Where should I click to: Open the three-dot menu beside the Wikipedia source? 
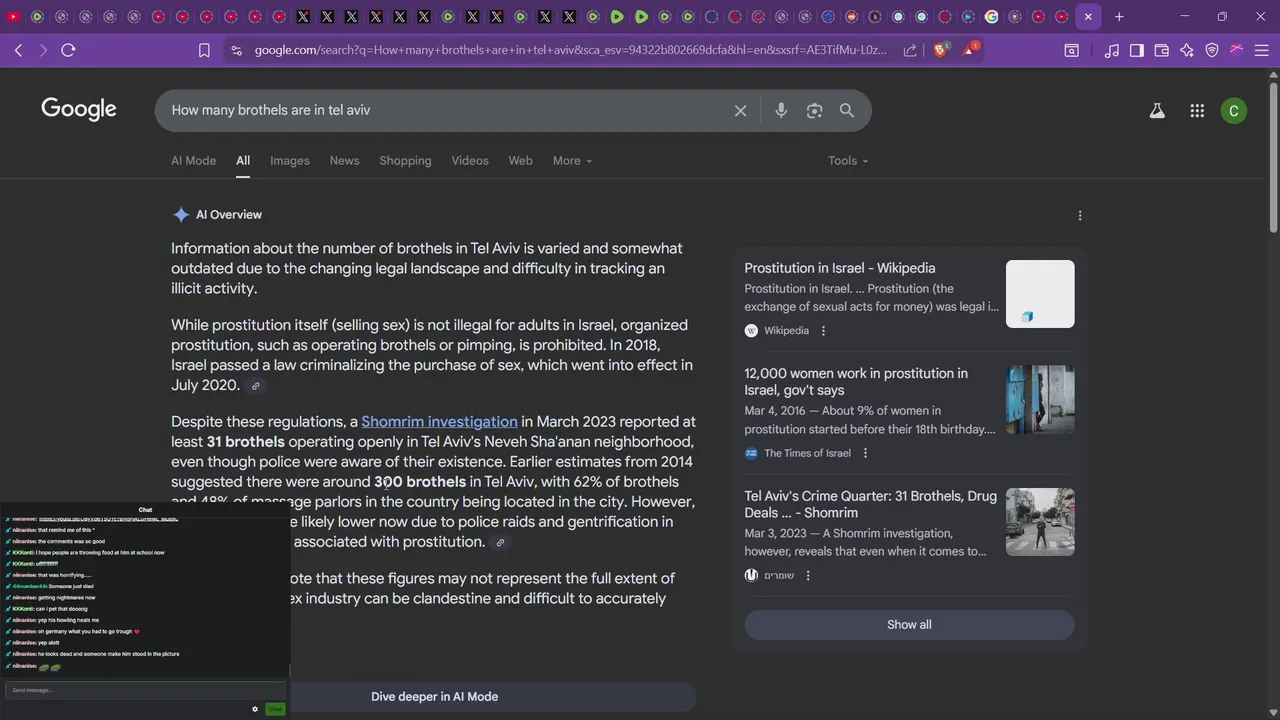point(823,331)
